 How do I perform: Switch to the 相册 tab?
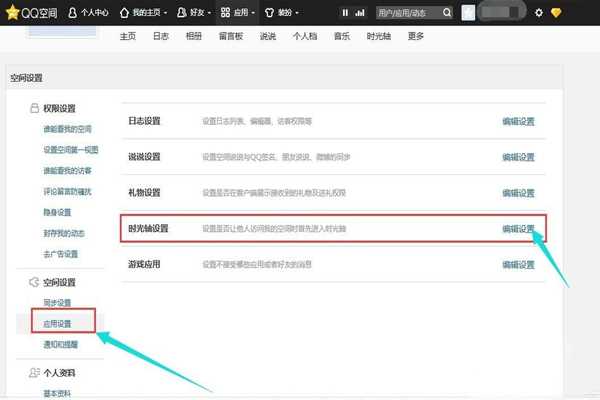(x=193, y=36)
